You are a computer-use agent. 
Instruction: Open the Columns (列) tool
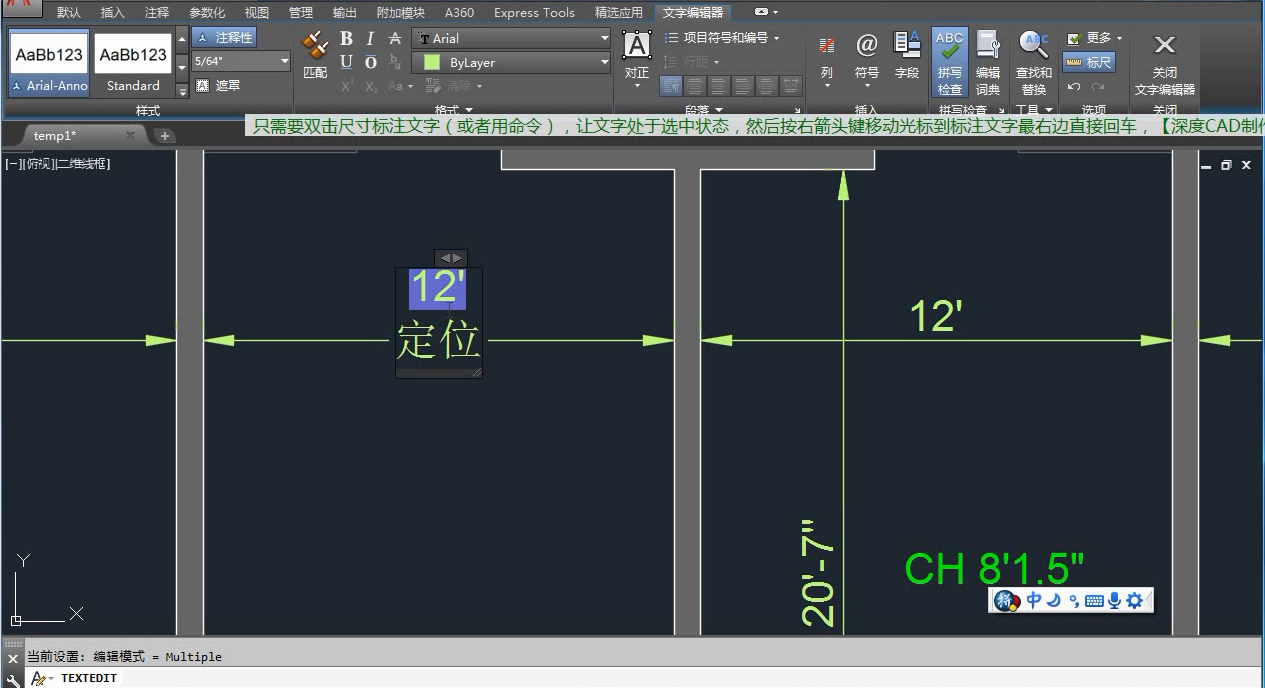pyautogui.click(x=826, y=60)
